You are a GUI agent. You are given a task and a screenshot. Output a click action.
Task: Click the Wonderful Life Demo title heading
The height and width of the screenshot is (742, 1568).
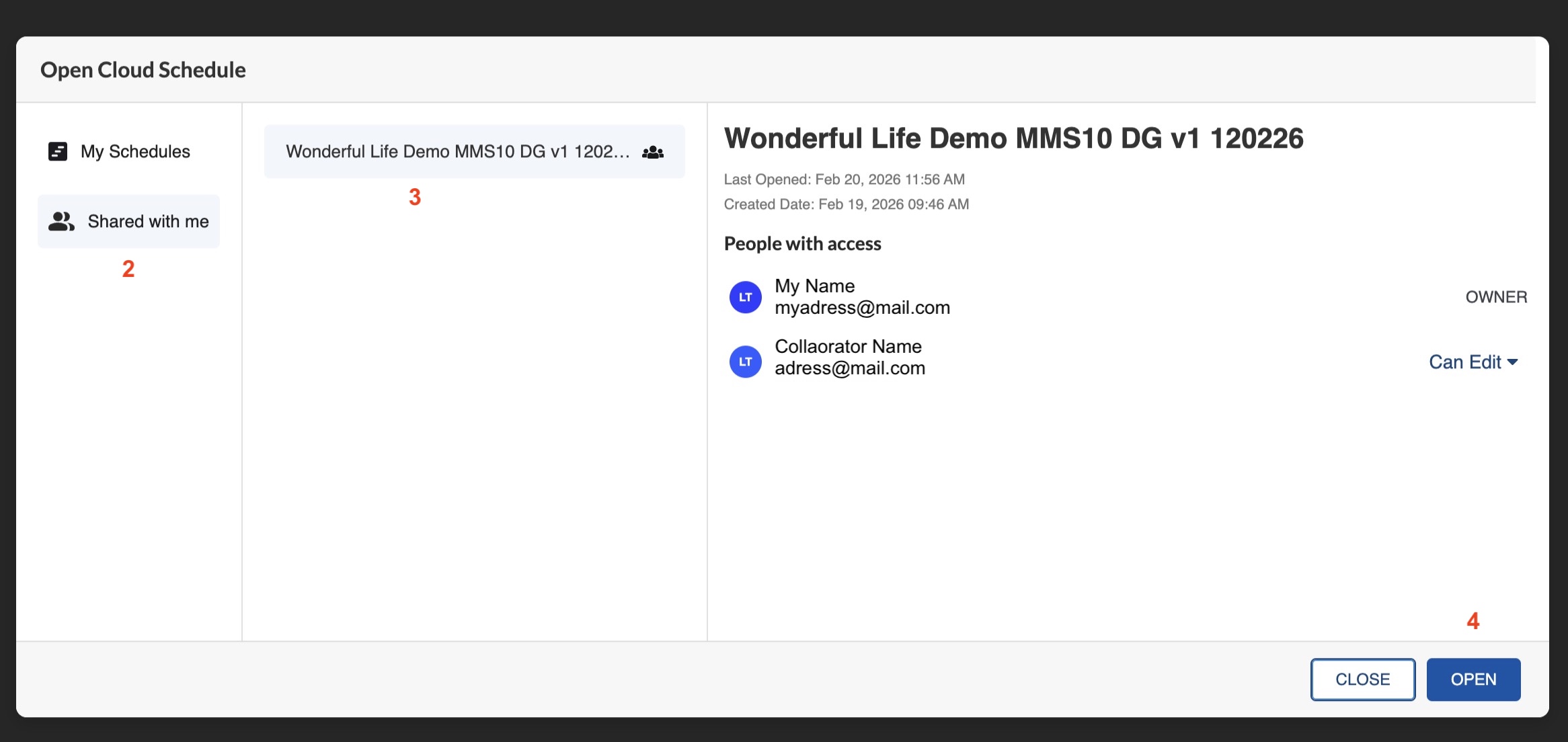[1014, 138]
